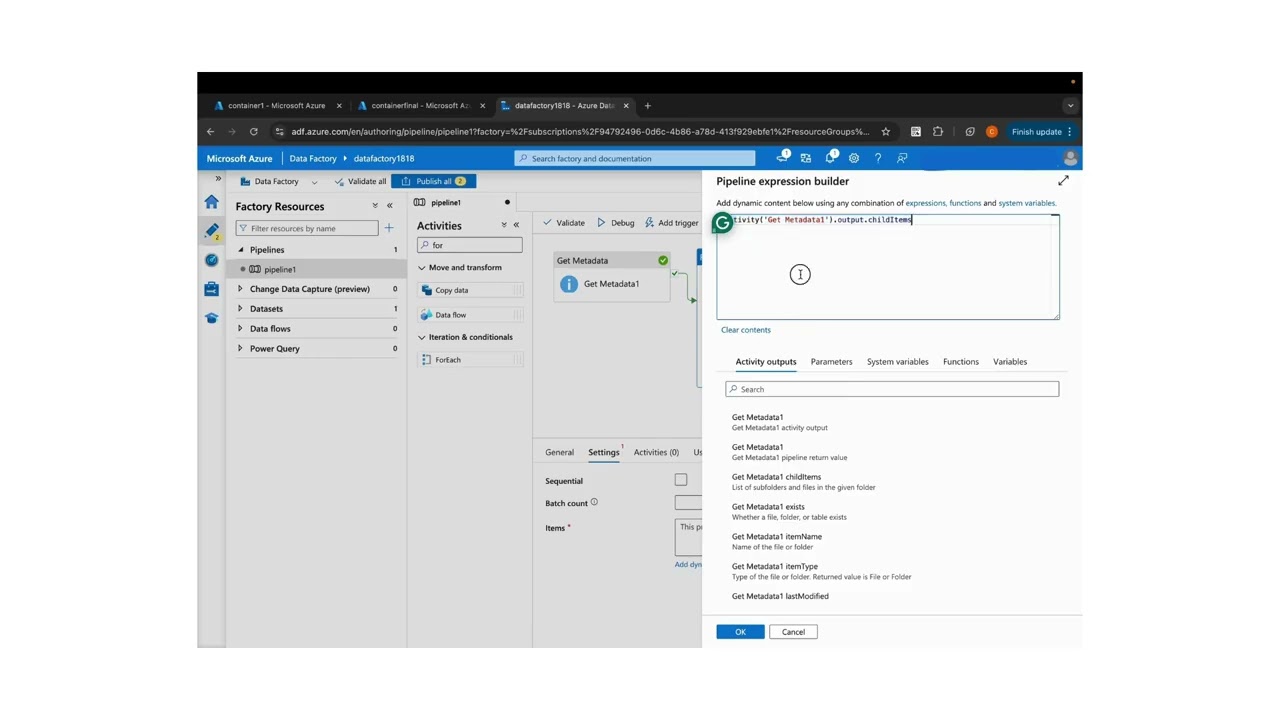The height and width of the screenshot is (720, 1280).
Task: Click inside the expression text area
Action: coord(888,267)
